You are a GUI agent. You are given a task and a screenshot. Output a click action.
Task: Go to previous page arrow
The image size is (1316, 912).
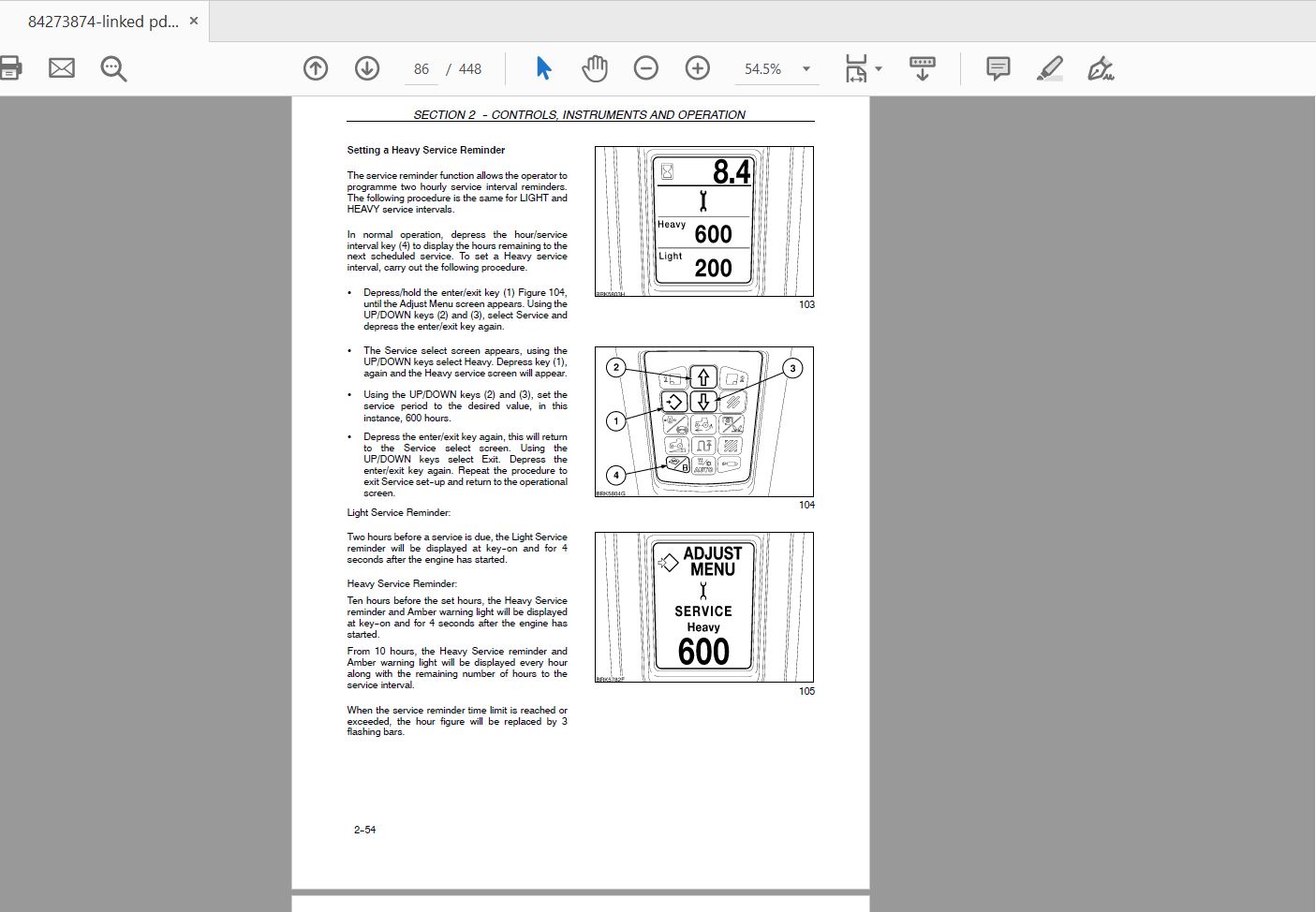coord(316,68)
